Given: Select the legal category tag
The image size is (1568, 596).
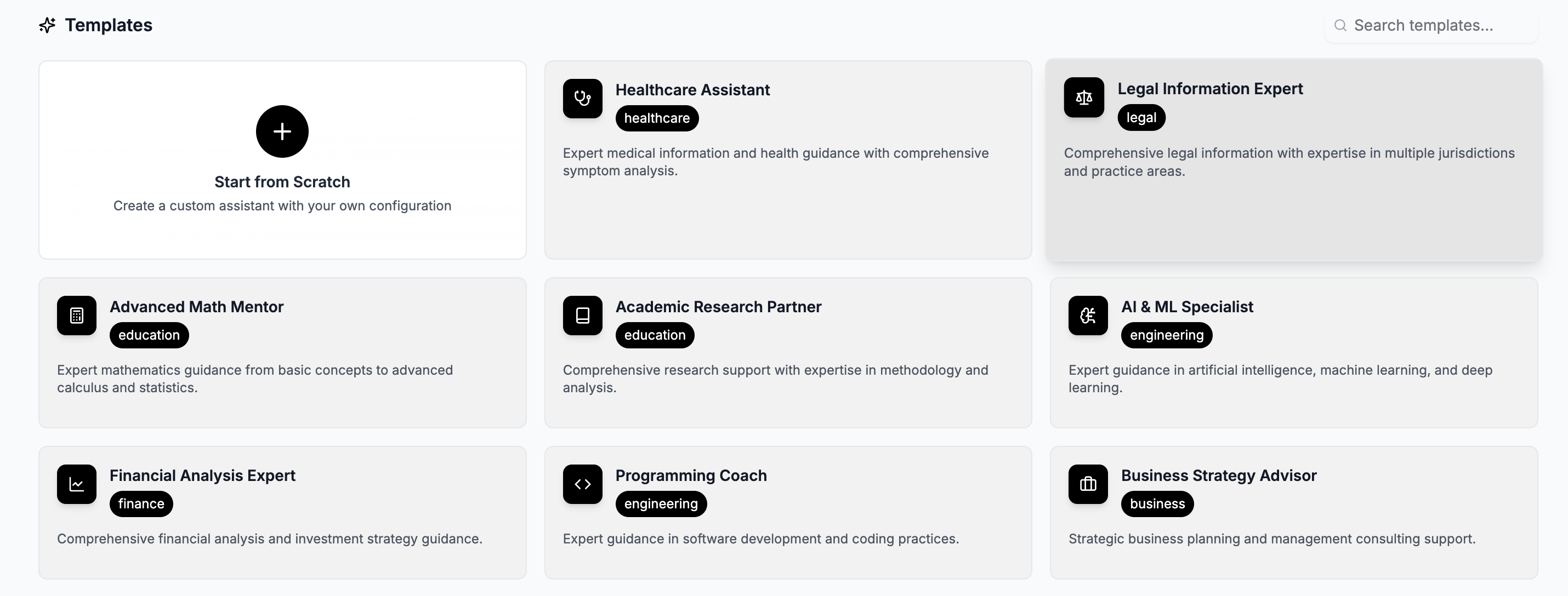Looking at the screenshot, I should [1141, 117].
